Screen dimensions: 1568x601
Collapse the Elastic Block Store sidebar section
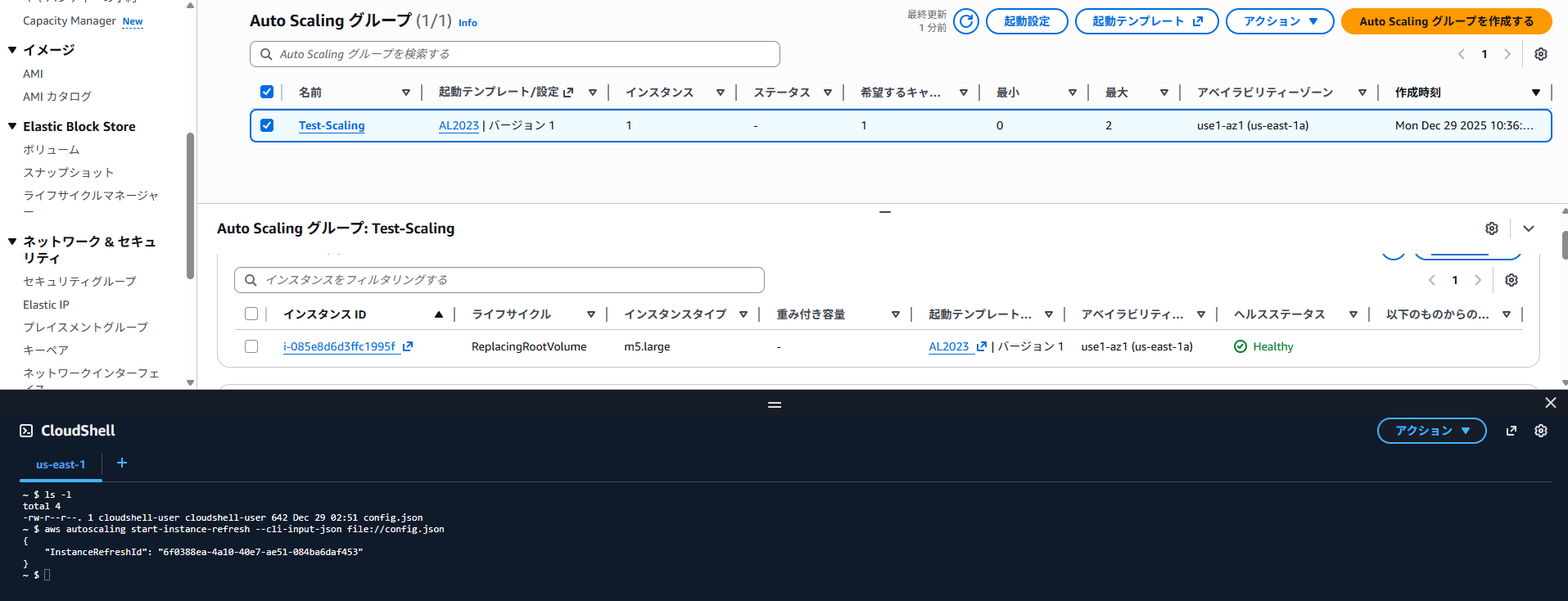click(x=12, y=126)
